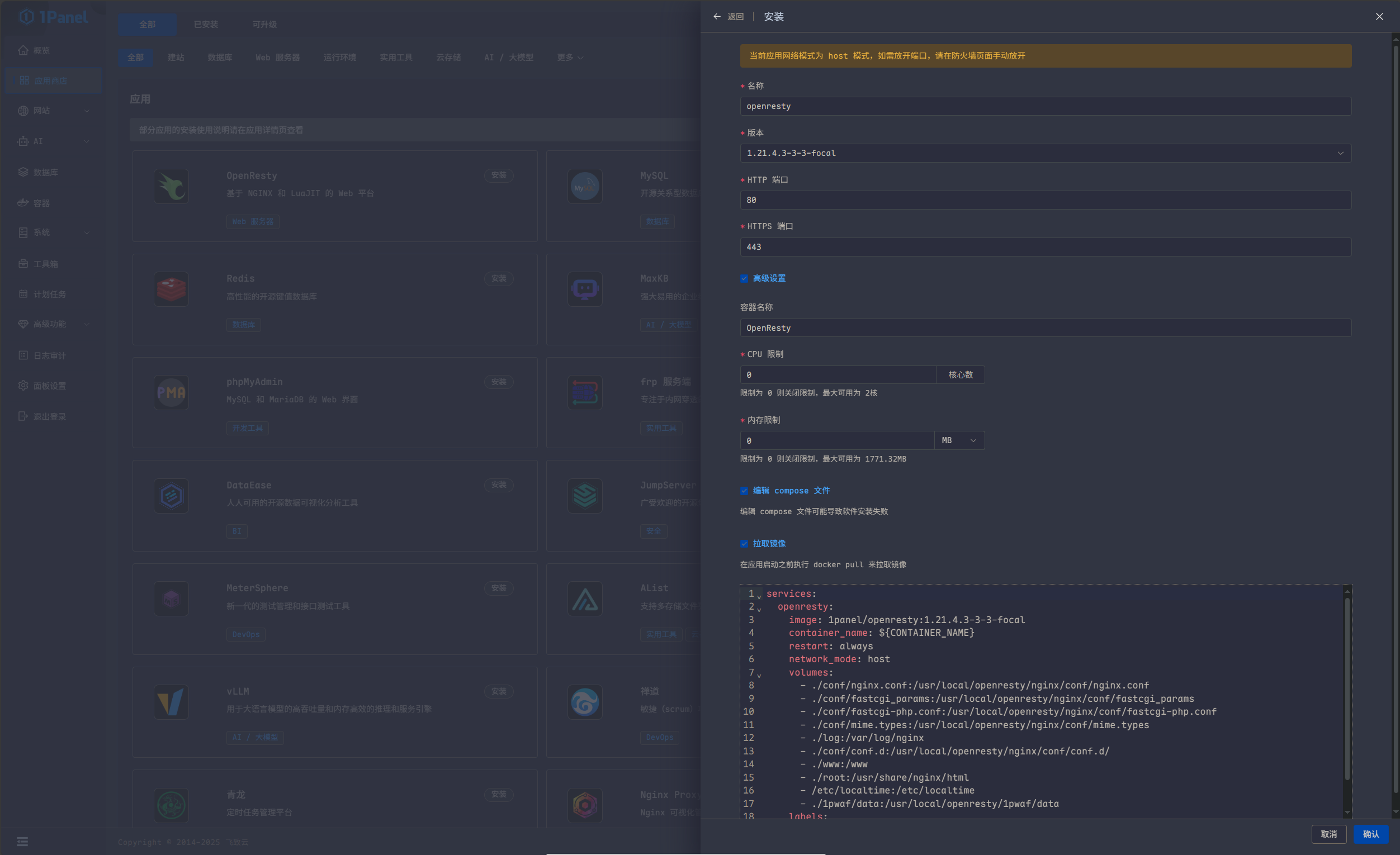Image resolution: width=1400 pixels, height=855 pixels.
Task: Click the 确认 confirm button
Action: coord(1370,833)
